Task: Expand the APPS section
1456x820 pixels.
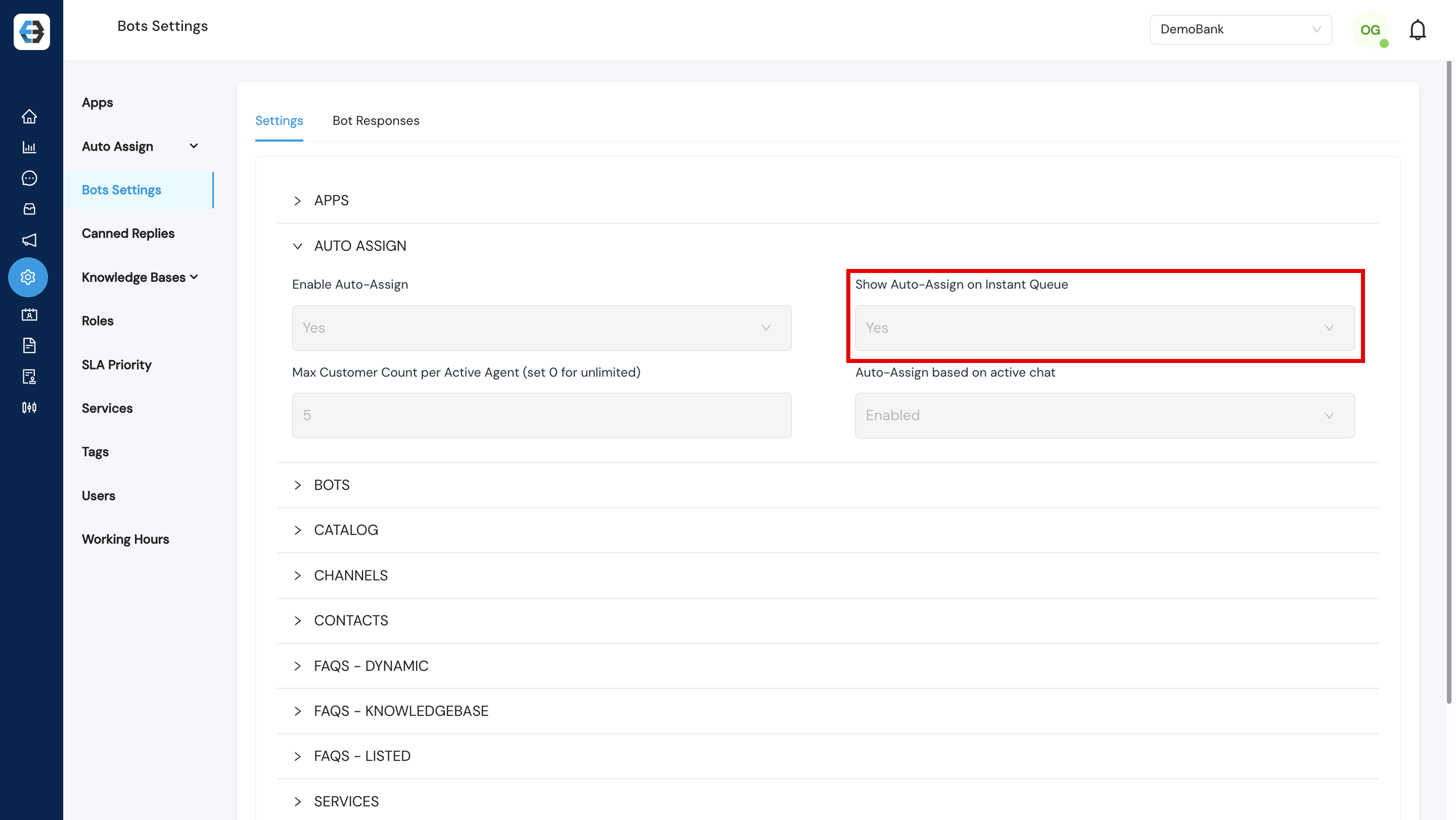Action: click(828, 201)
